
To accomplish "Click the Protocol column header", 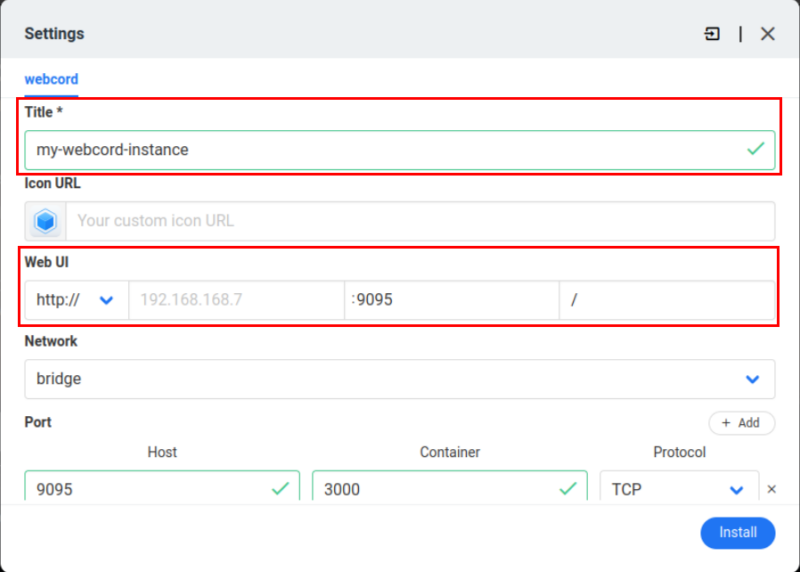I will [x=679, y=452].
